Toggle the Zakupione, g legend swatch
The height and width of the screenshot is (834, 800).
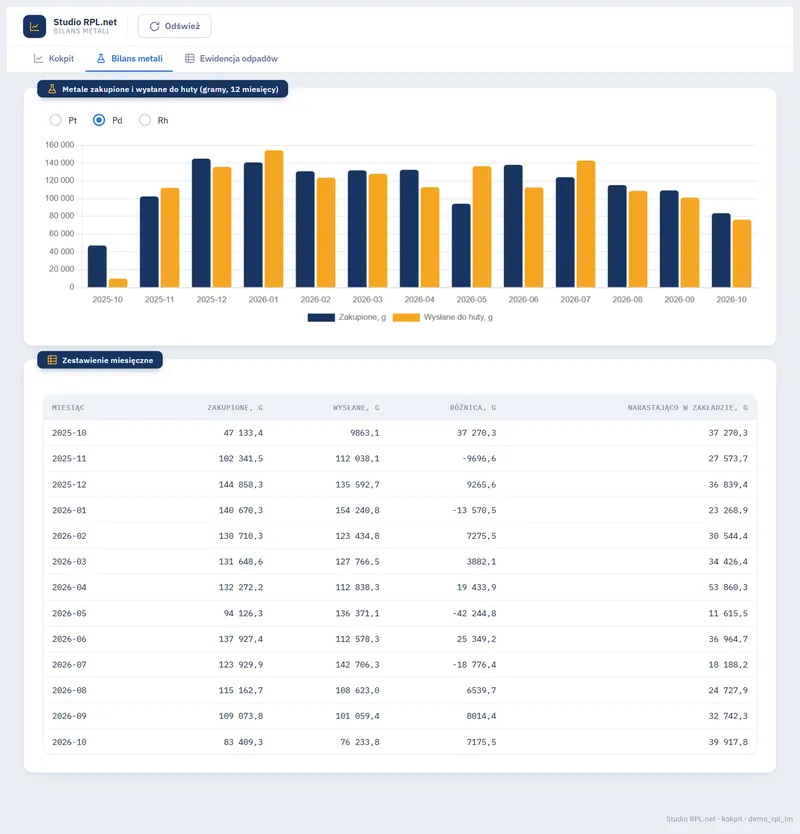[321, 318]
